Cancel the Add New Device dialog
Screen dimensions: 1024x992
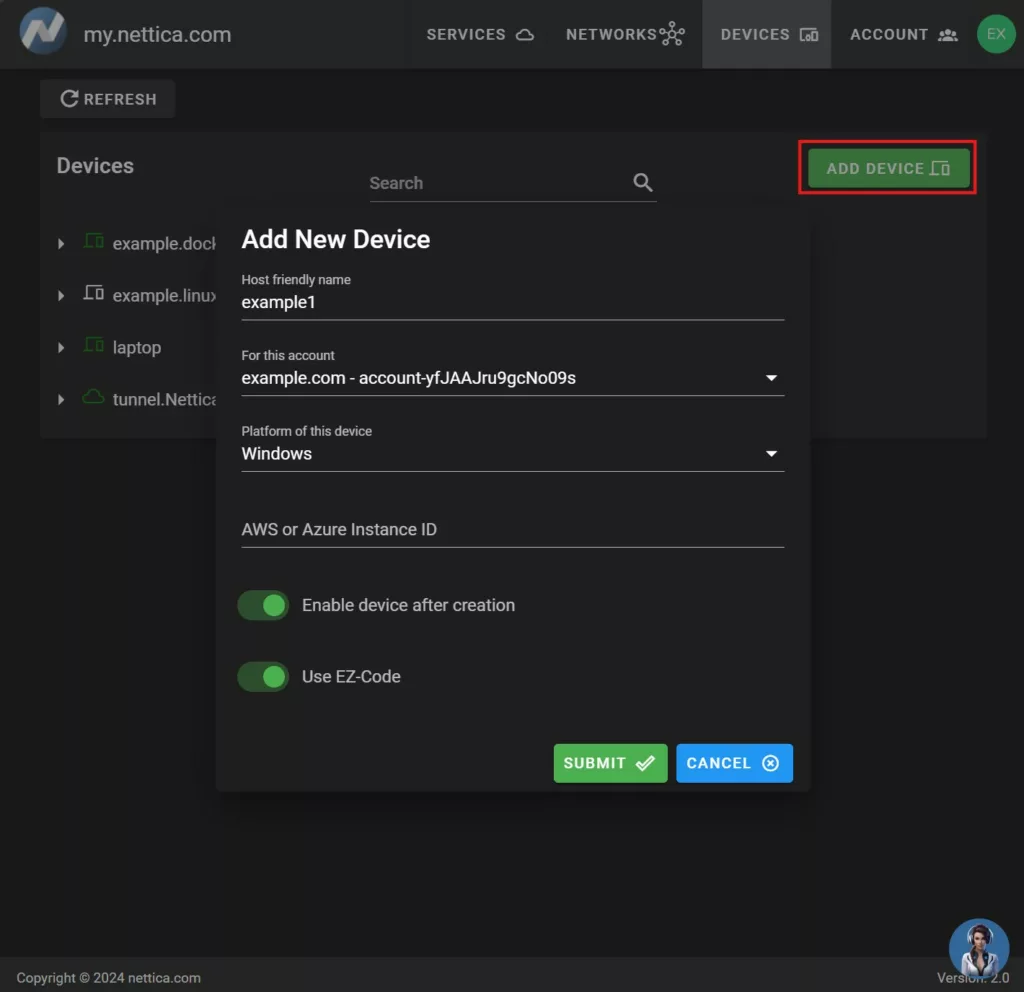[x=733, y=763]
